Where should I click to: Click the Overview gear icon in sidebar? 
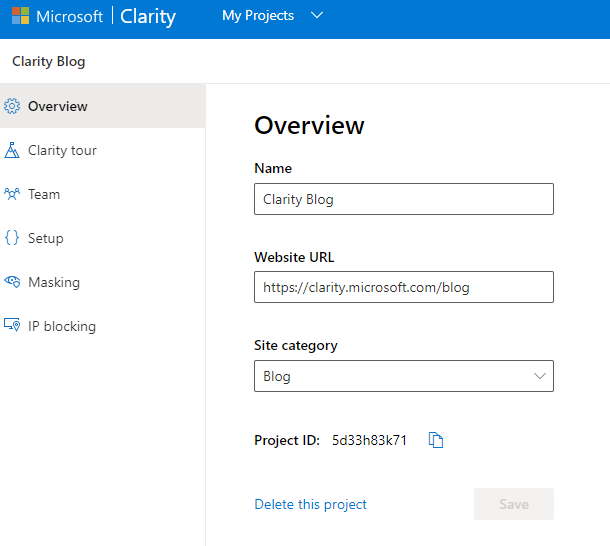(x=12, y=106)
